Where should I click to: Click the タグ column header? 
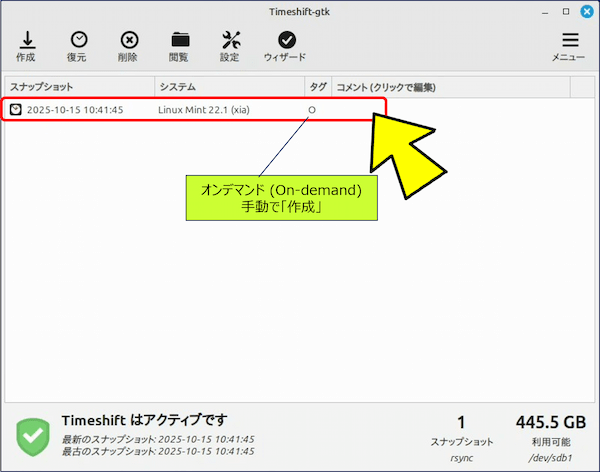[x=318, y=87]
